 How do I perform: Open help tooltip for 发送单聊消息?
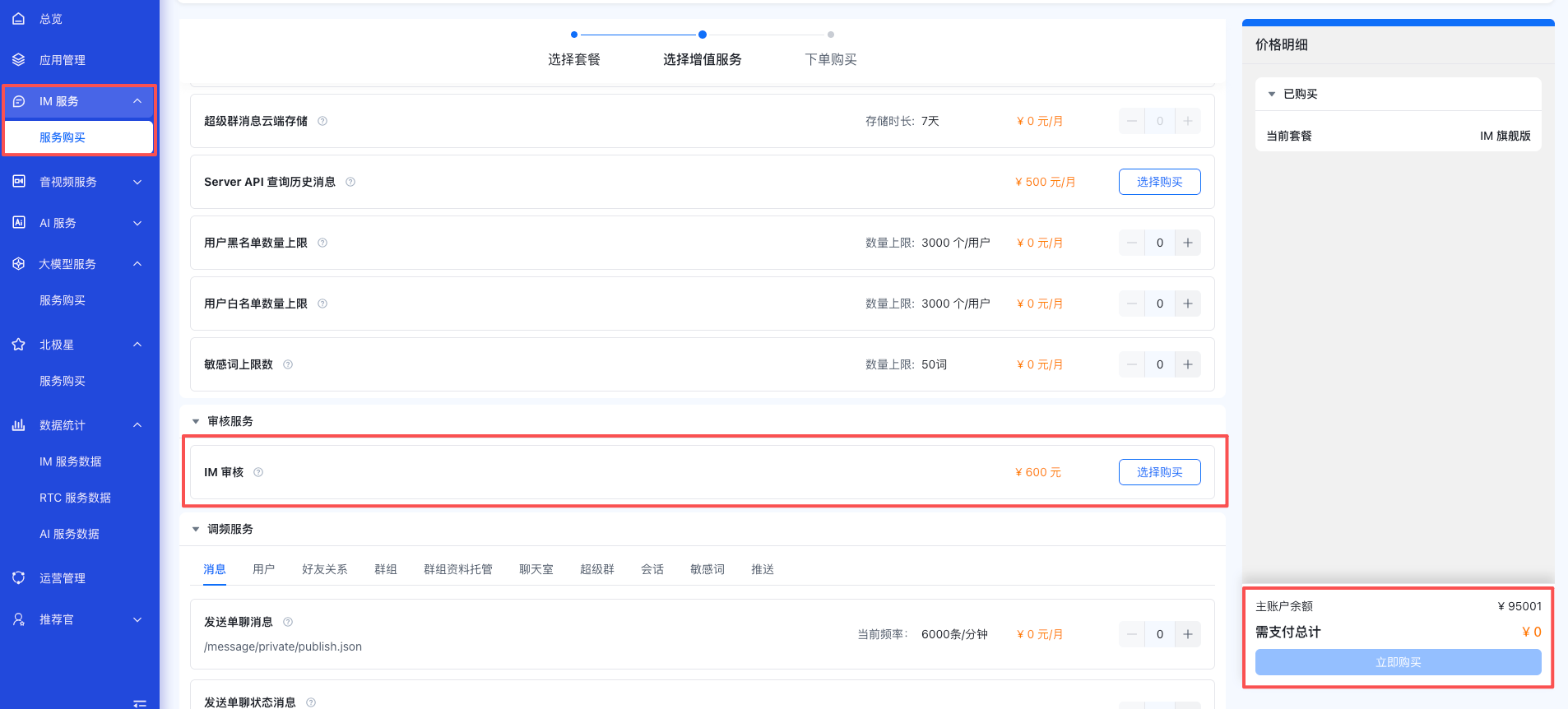[x=288, y=622]
